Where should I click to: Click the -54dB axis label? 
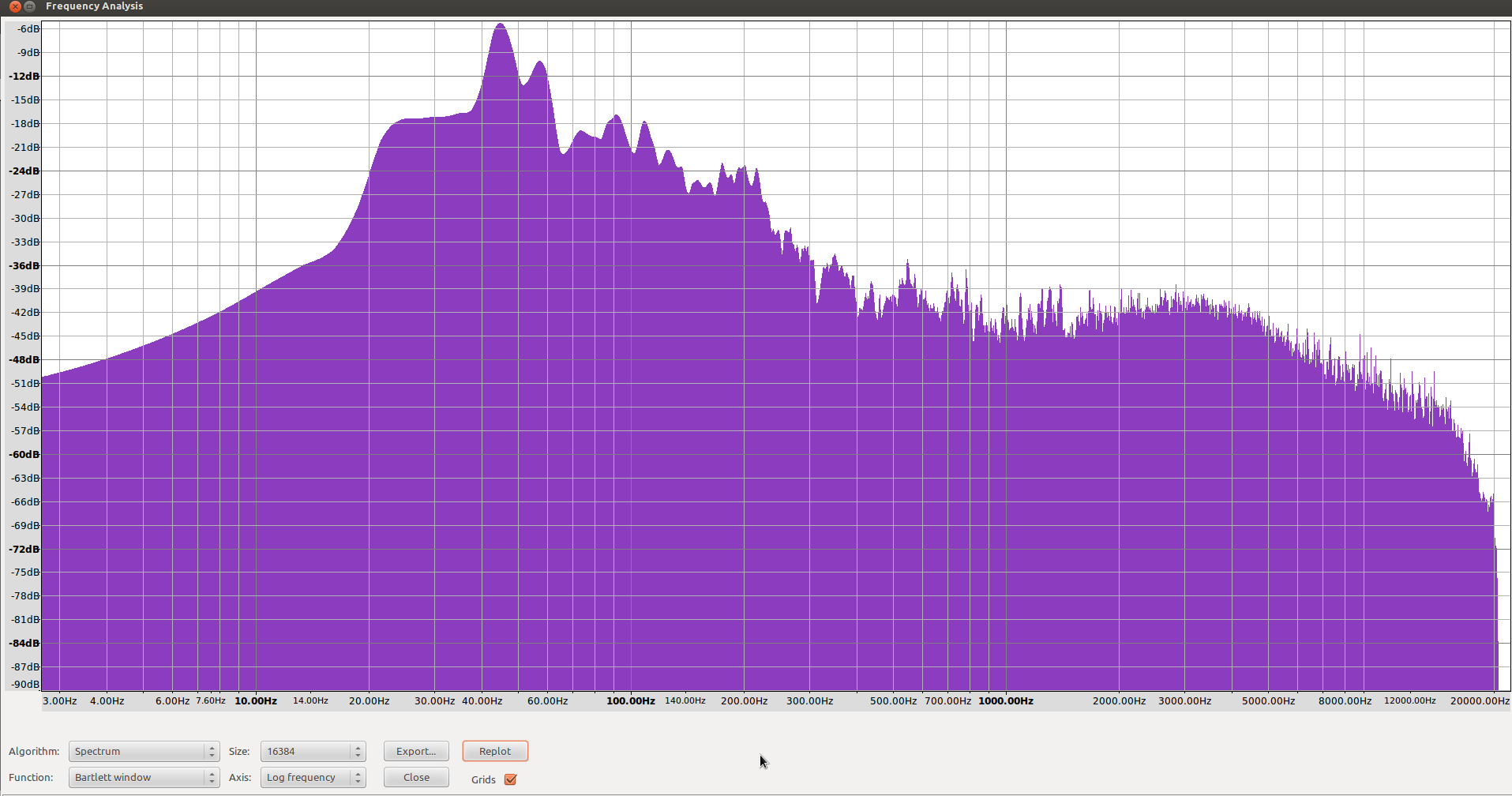click(x=26, y=407)
